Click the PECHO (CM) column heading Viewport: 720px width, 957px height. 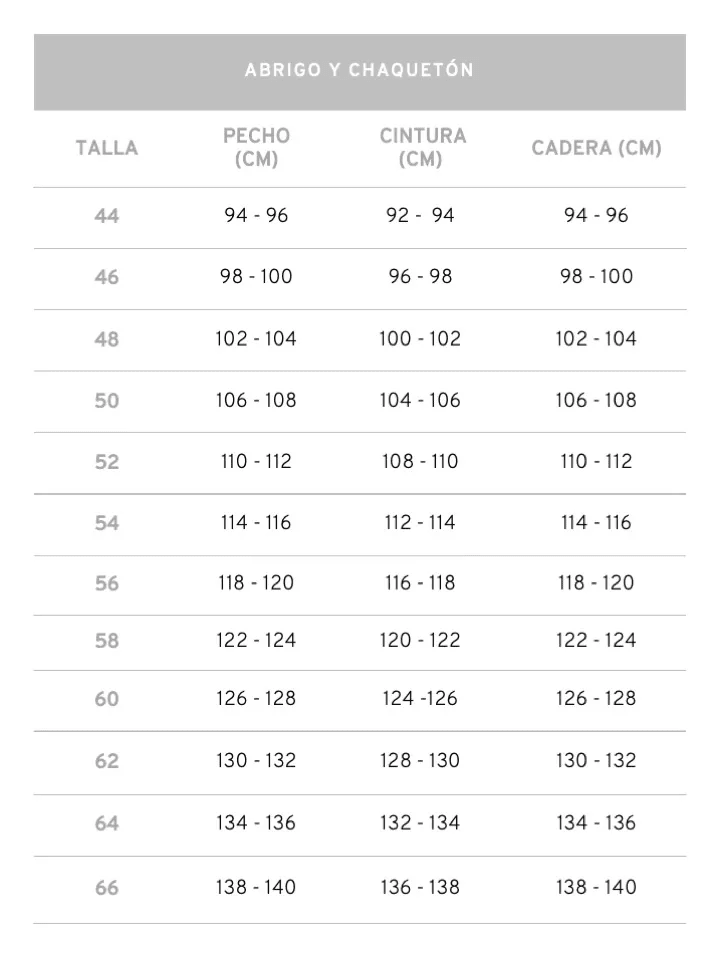pyautogui.click(x=256, y=148)
